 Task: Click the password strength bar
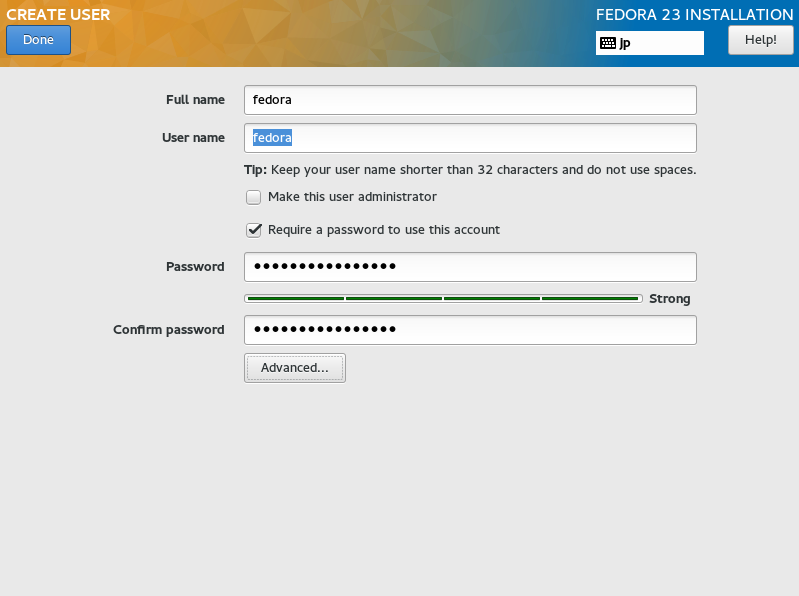click(443, 299)
